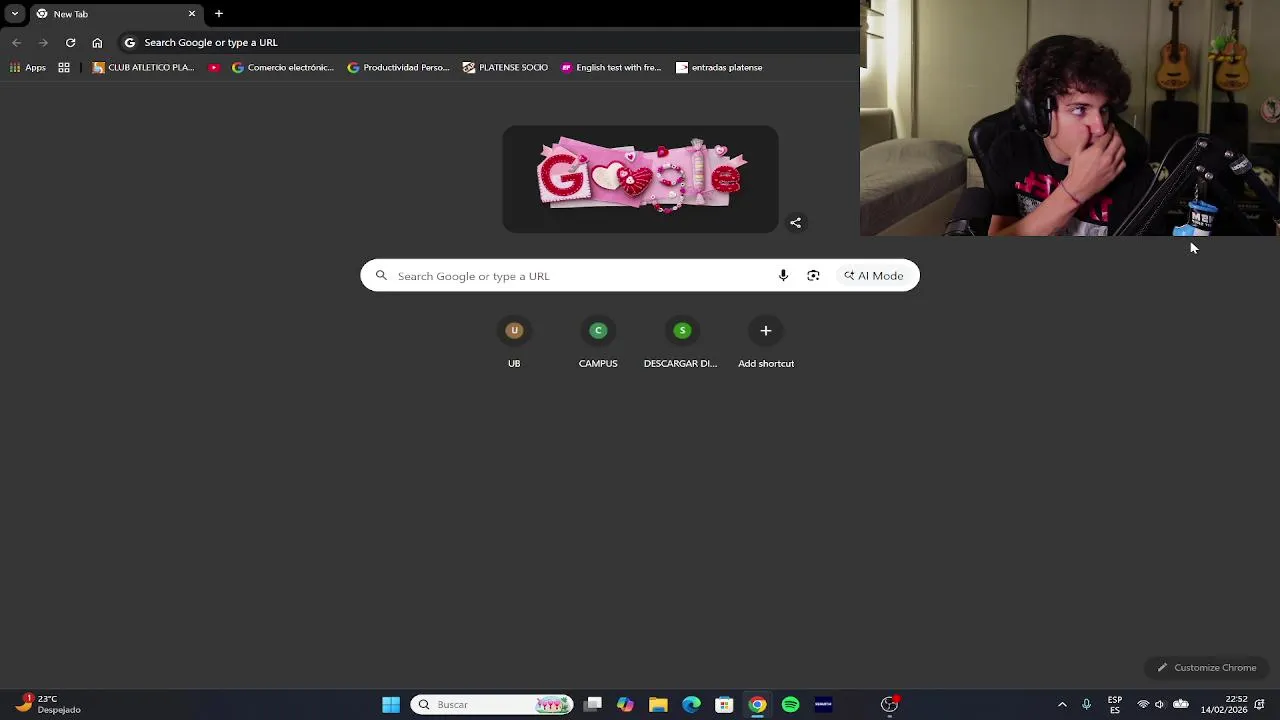Launch Copilot from taskbar
This screenshot has width=1280, height=720.
coord(625,705)
